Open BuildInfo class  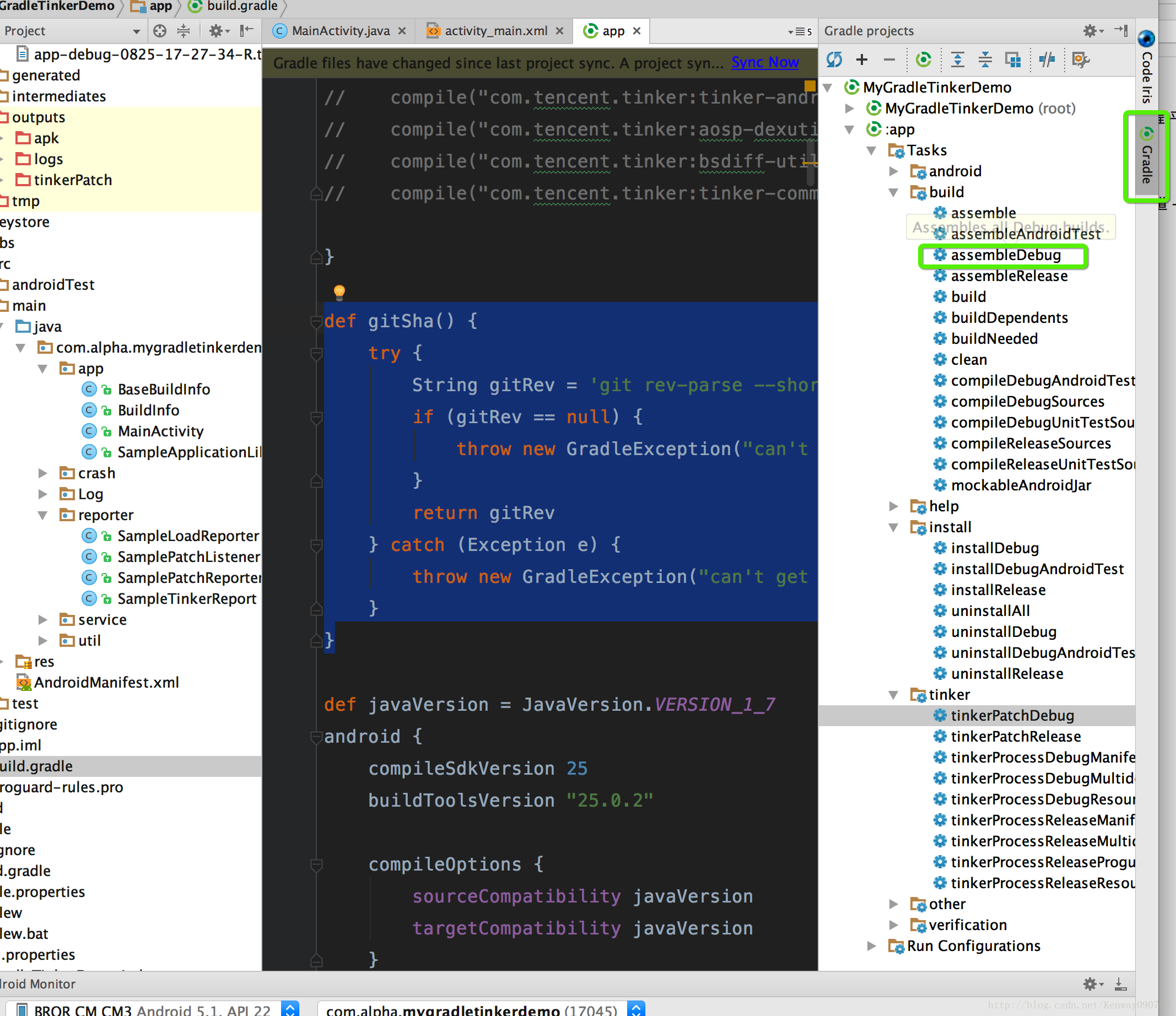pos(148,410)
